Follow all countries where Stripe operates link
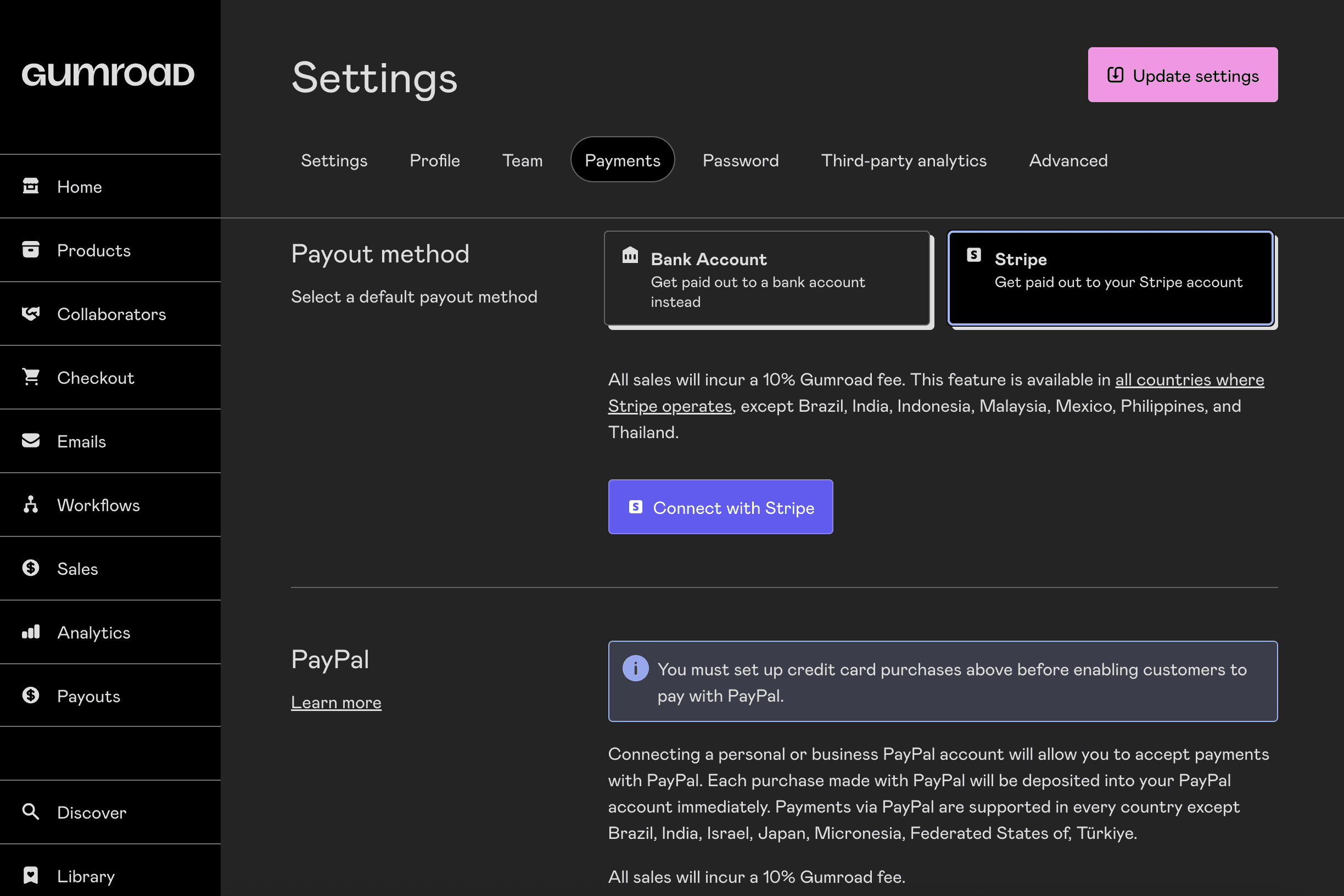Viewport: 1344px width, 896px height. tap(1189, 380)
